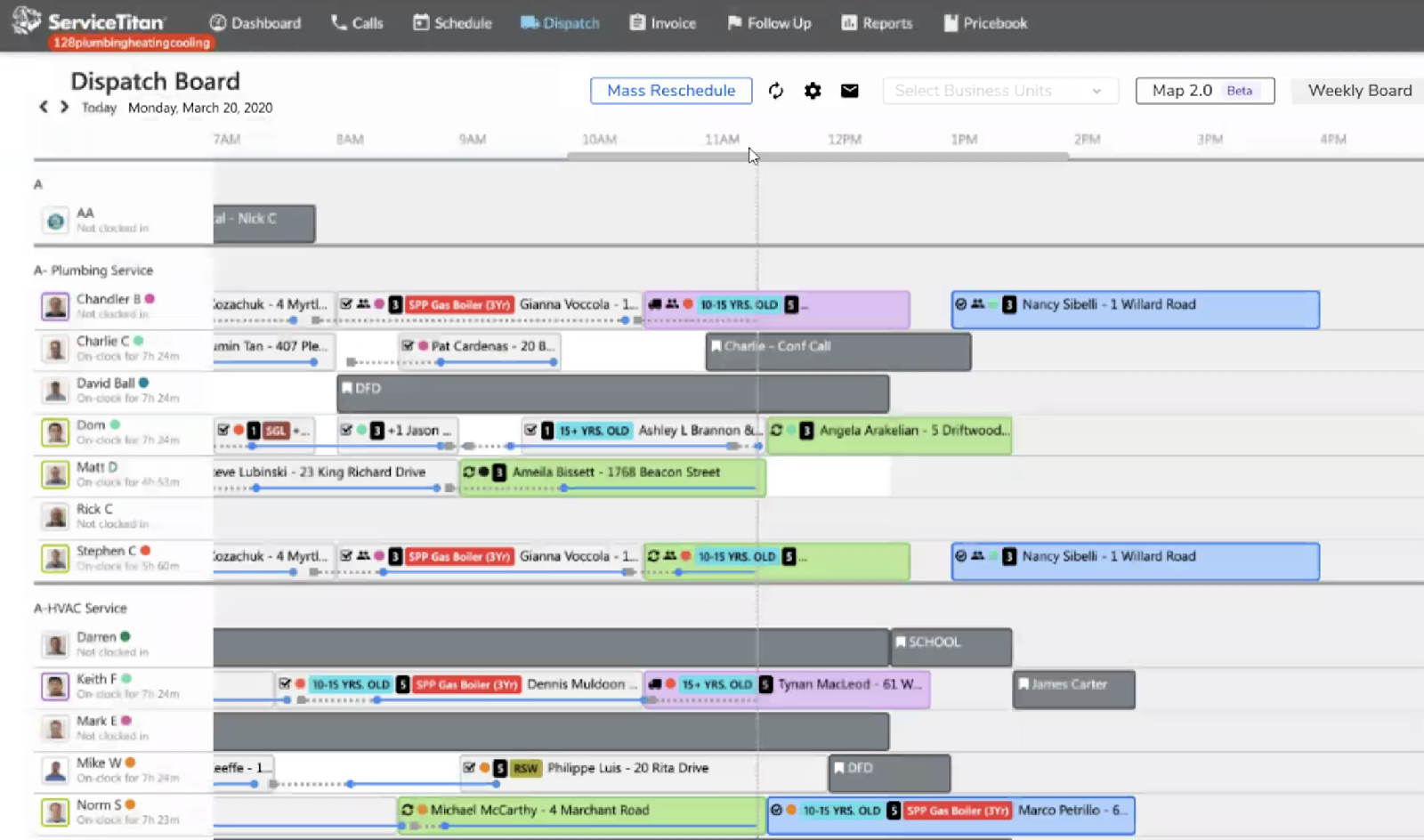This screenshot has height=840, width=1424.
Task: Open Nancy Sibelli job in Chandler B row
Action: click(1136, 309)
